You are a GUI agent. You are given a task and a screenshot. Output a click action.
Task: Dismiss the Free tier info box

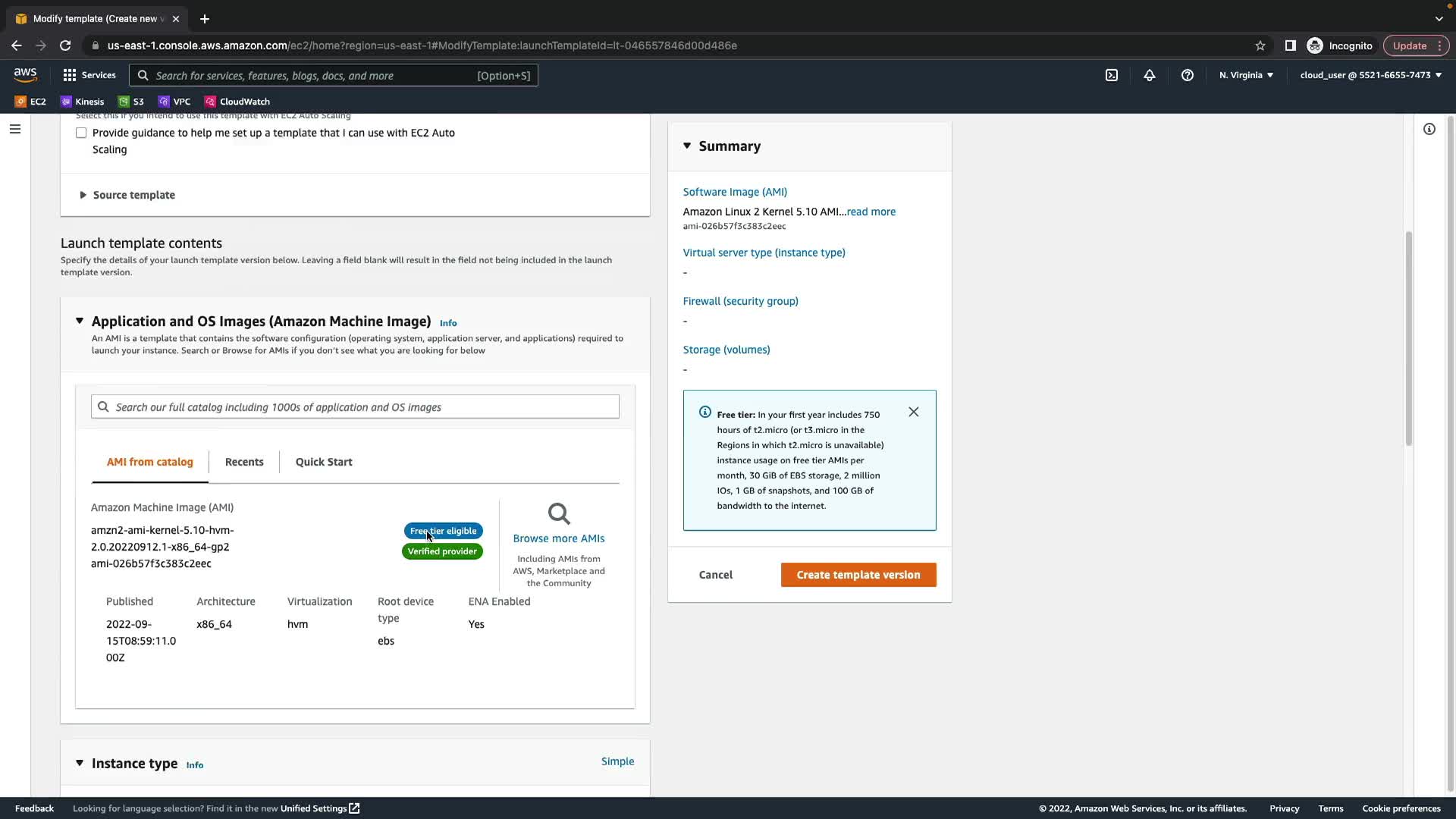914,412
